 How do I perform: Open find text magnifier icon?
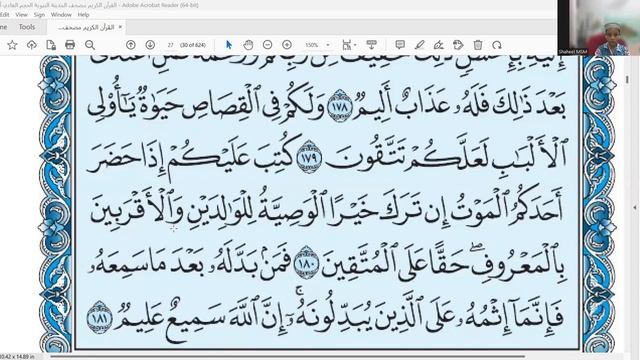[90, 45]
